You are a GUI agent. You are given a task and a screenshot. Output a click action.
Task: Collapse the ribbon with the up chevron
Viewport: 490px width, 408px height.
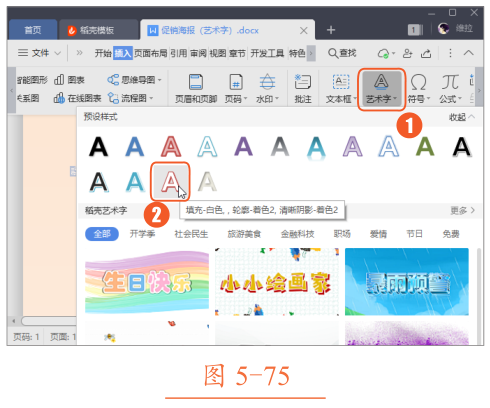pos(469,53)
